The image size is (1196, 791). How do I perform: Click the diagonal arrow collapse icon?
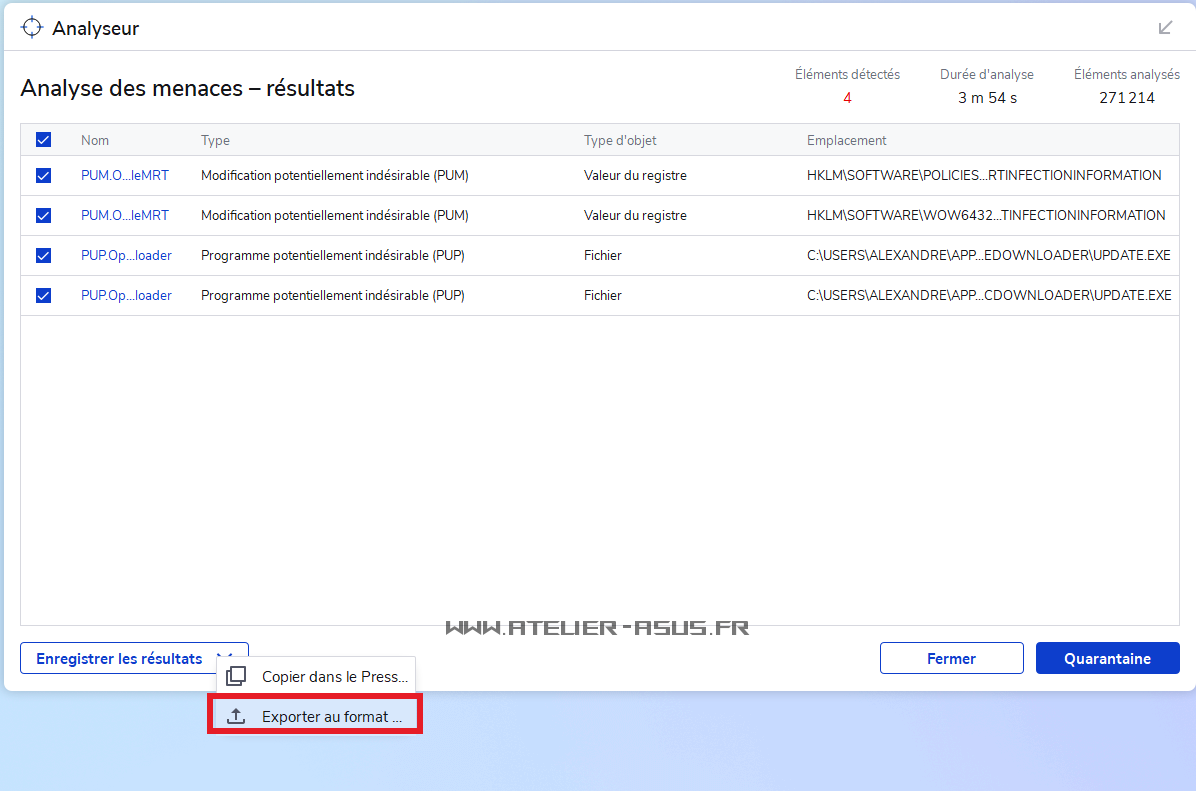pyautogui.click(x=1165, y=28)
